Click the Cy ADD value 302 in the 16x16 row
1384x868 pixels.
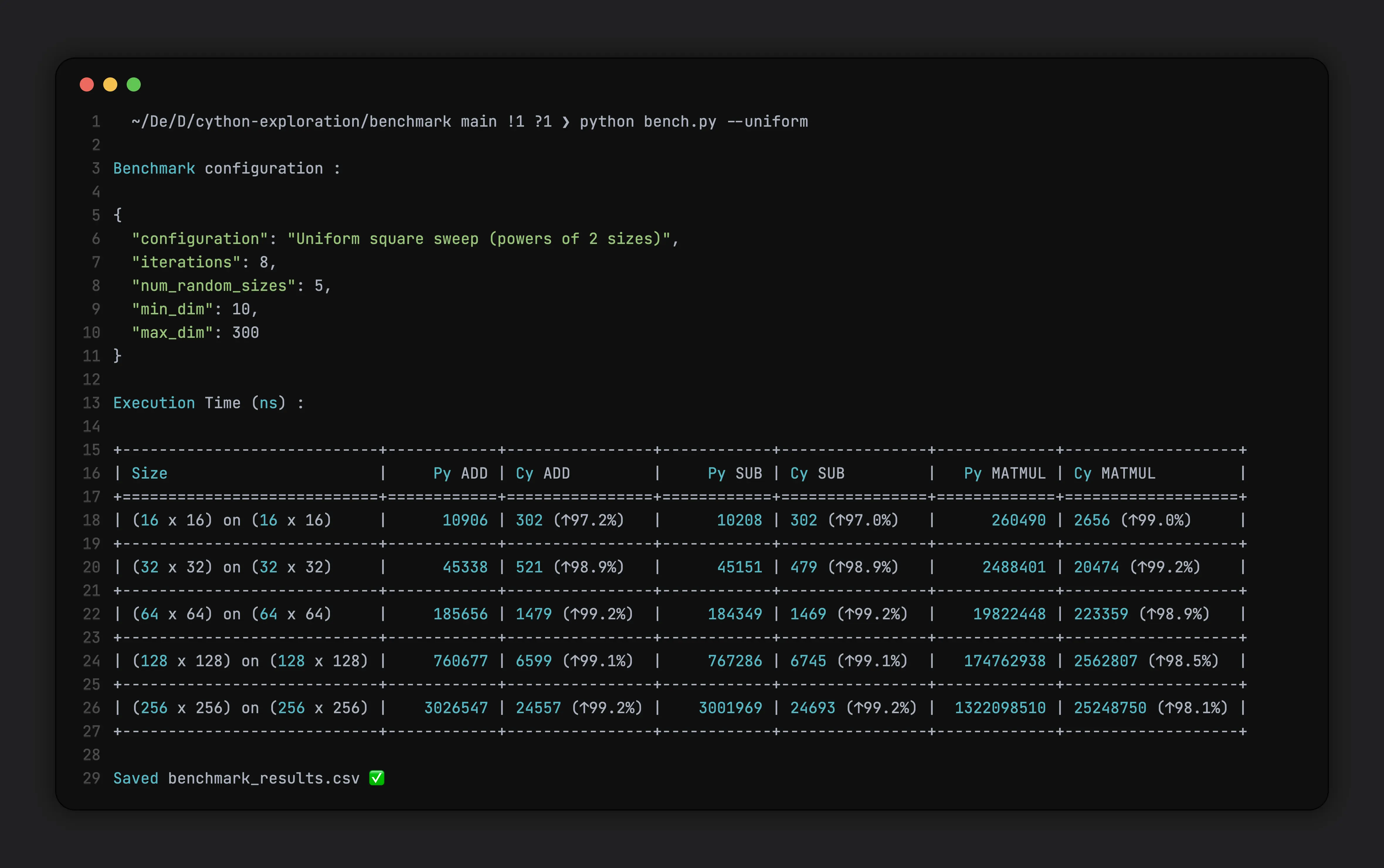[529, 520]
